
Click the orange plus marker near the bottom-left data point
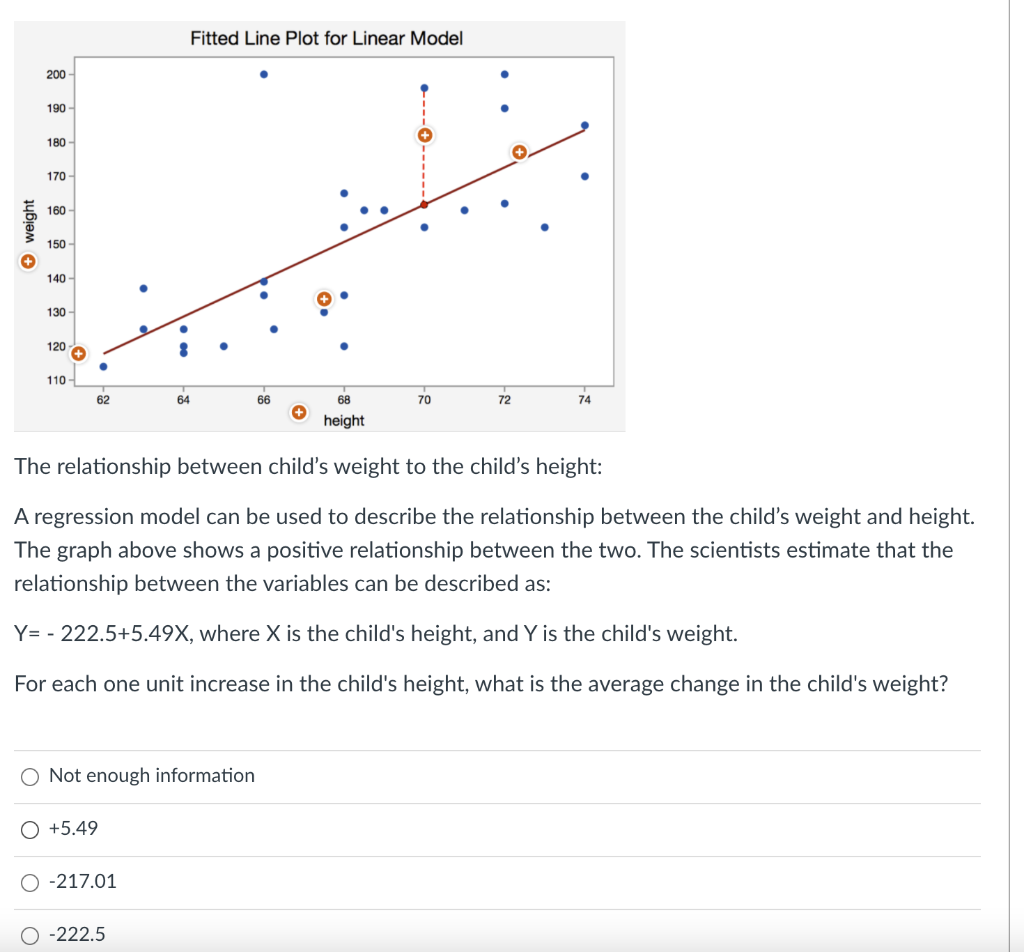[x=80, y=352]
